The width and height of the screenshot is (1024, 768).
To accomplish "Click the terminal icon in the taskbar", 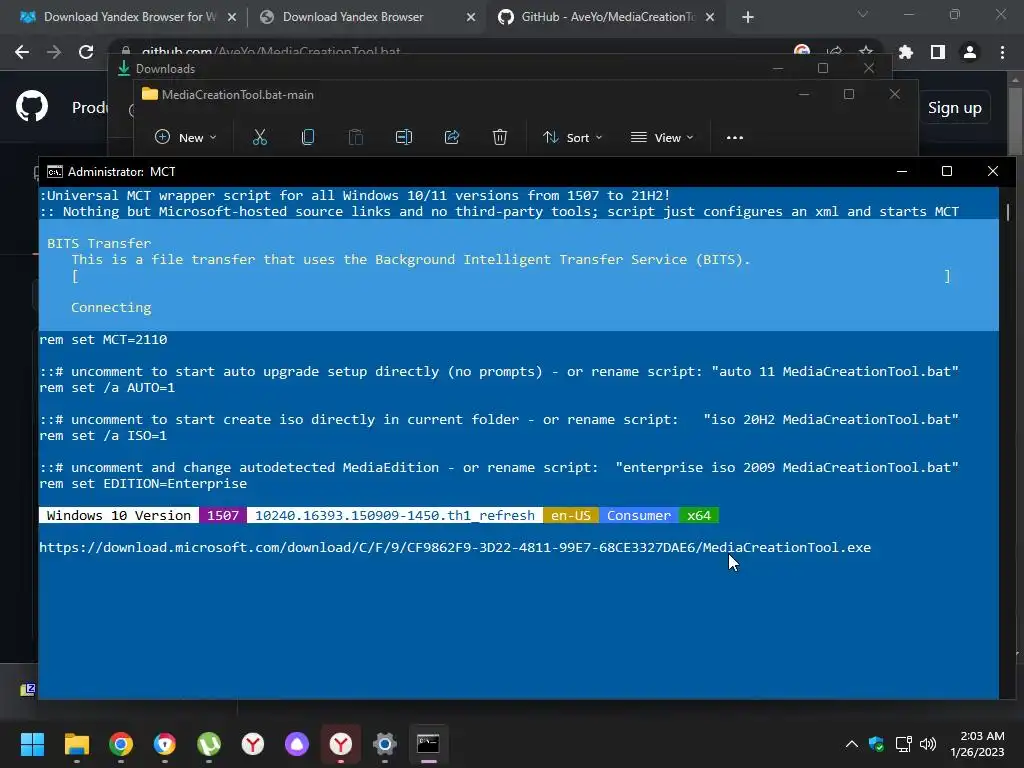I will coord(428,744).
